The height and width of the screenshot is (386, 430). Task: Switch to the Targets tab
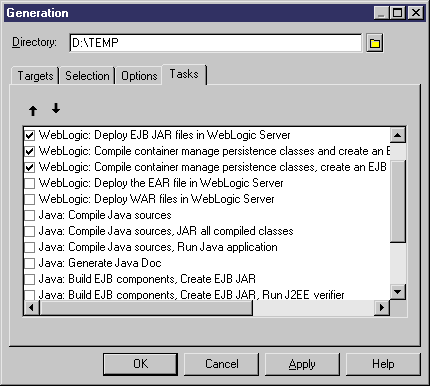click(x=35, y=76)
